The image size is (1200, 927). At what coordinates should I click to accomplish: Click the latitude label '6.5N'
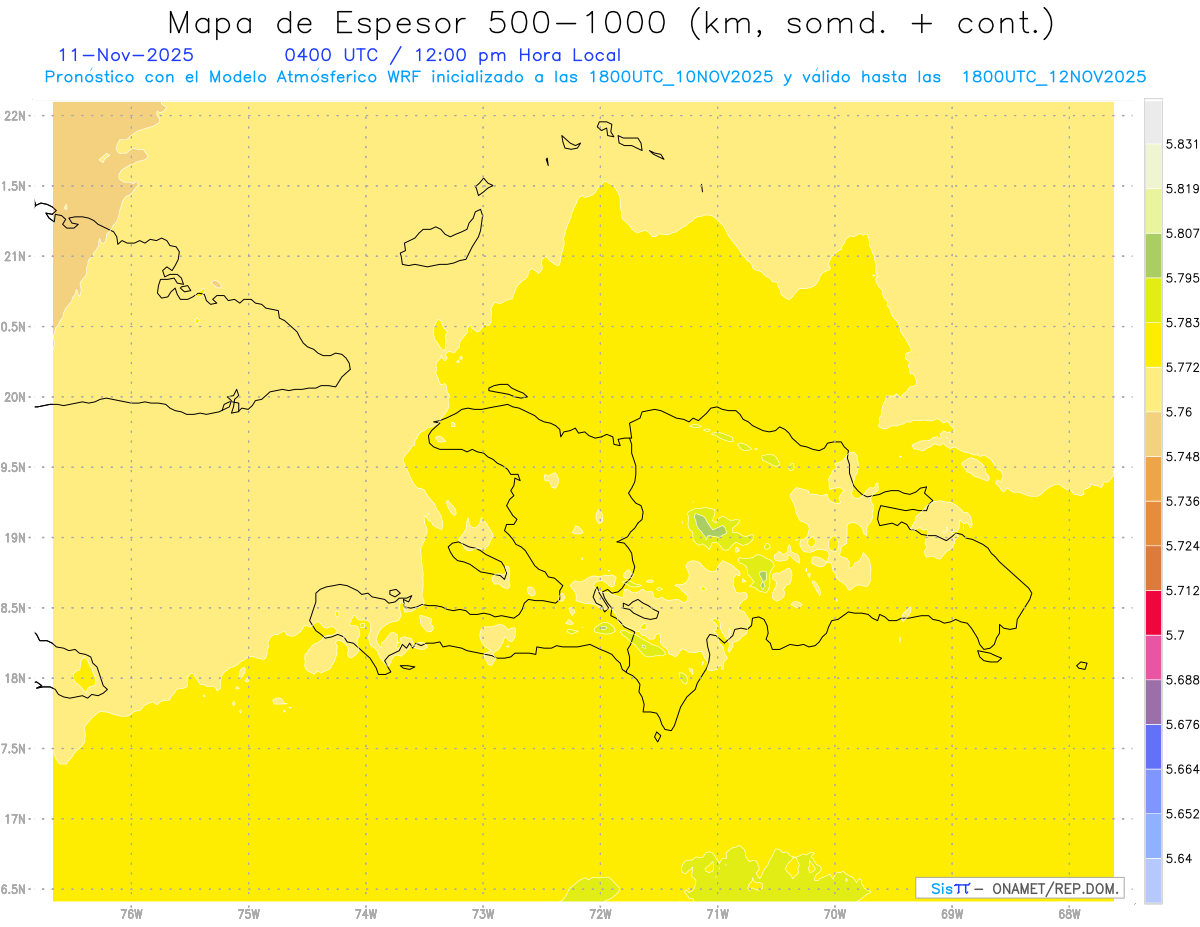pos(14,889)
